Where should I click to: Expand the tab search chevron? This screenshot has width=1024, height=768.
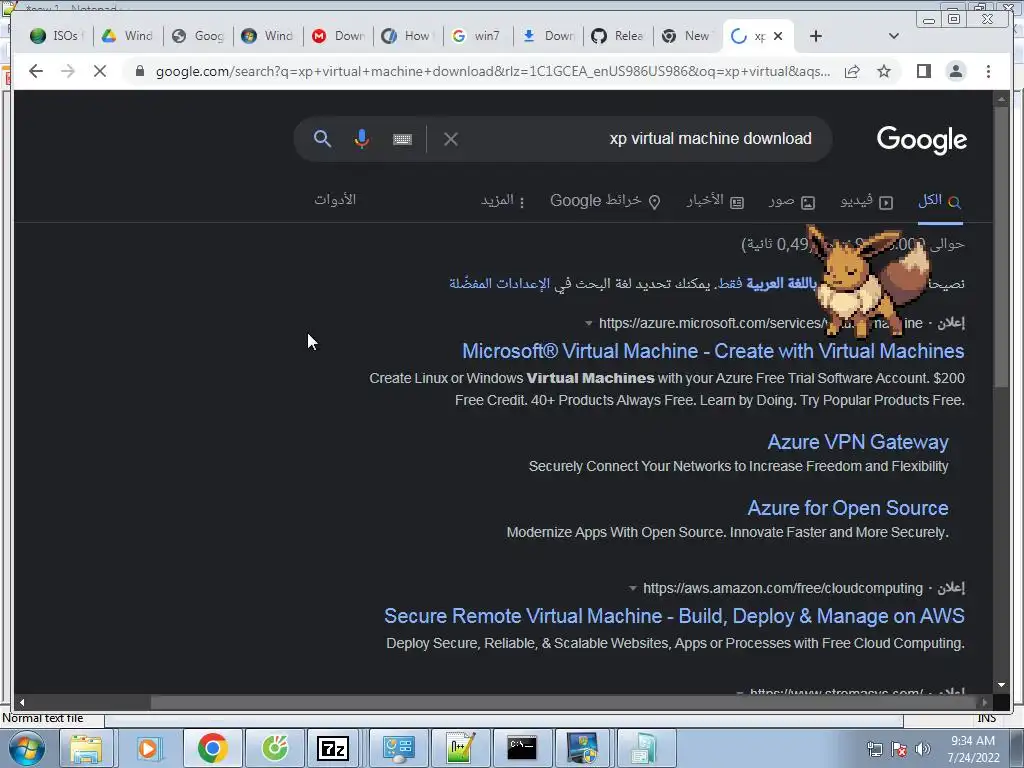coord(894,36)
